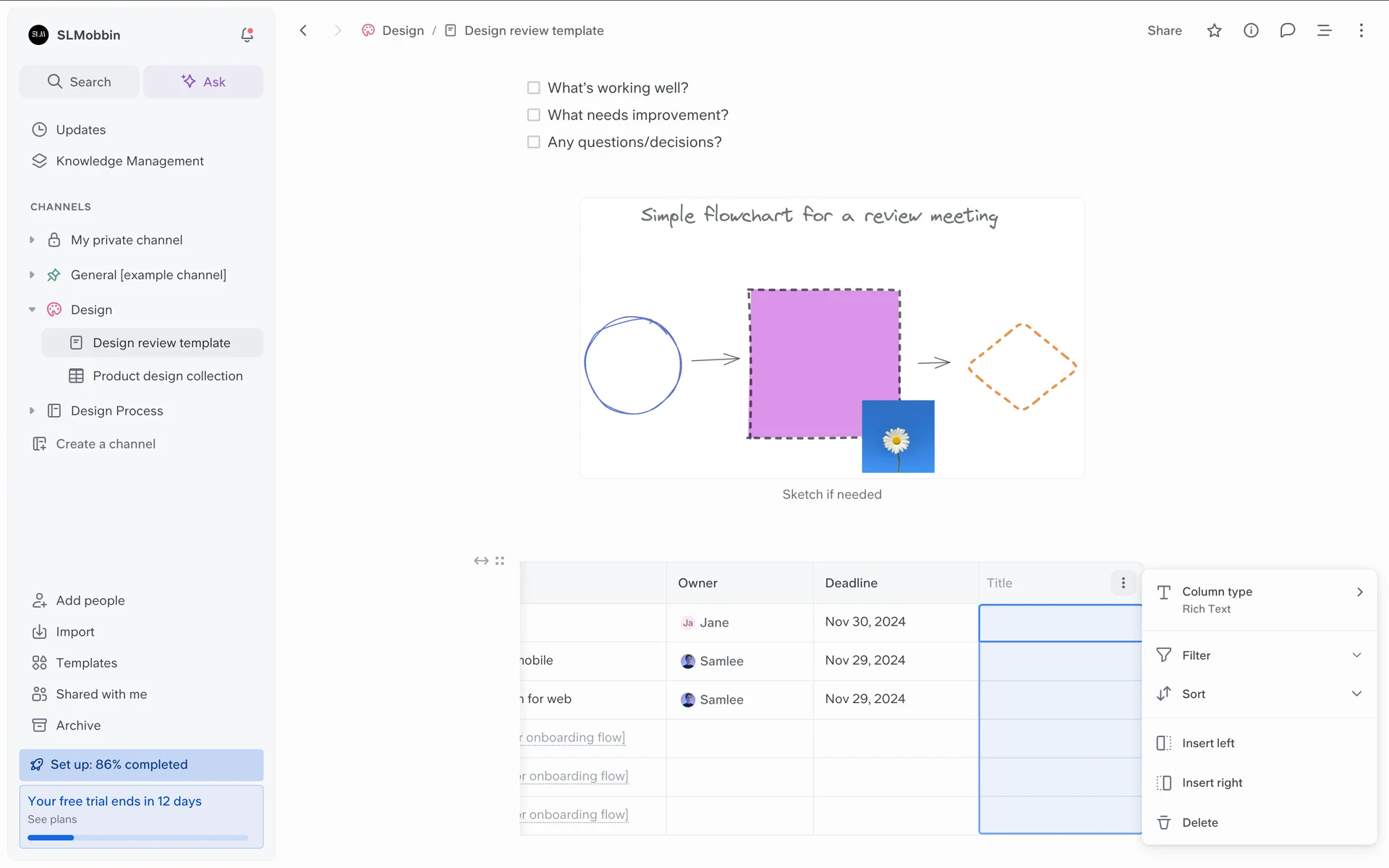The image size is (1389, 868).
Task: Expand the Filter option chevron
Action: pos(1356,655)
